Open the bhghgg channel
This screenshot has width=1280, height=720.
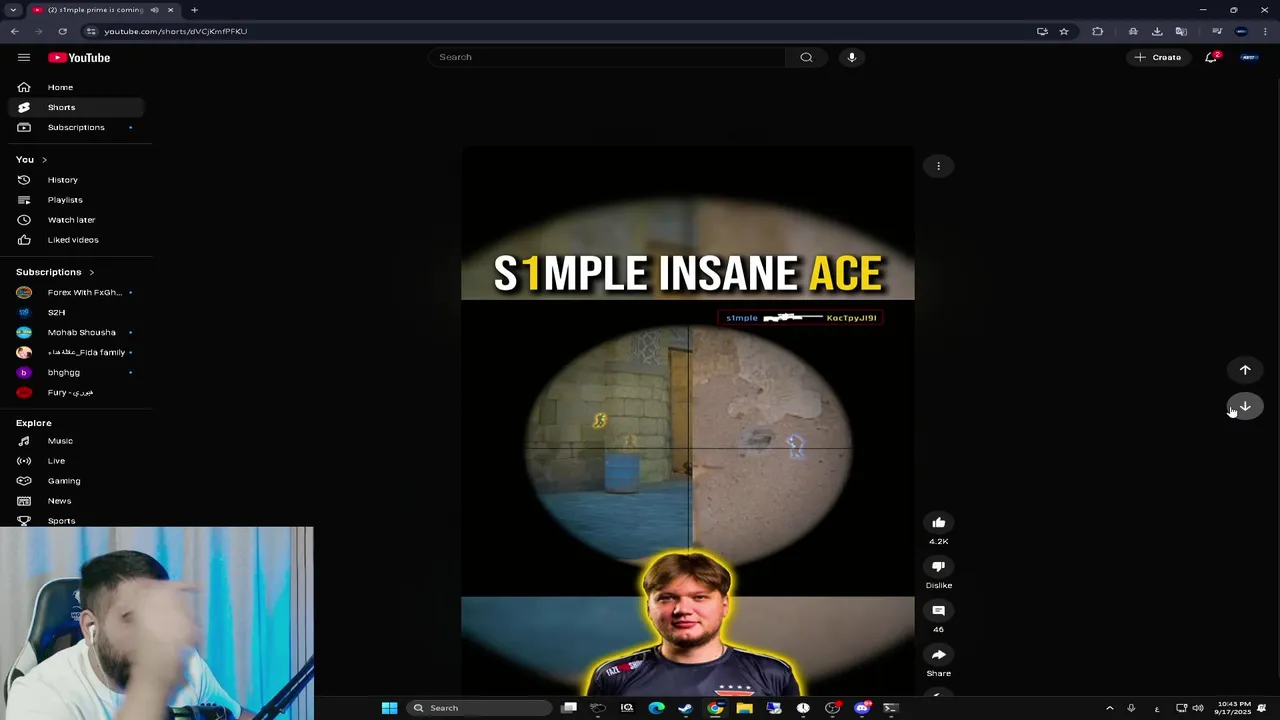click(76, 372)
